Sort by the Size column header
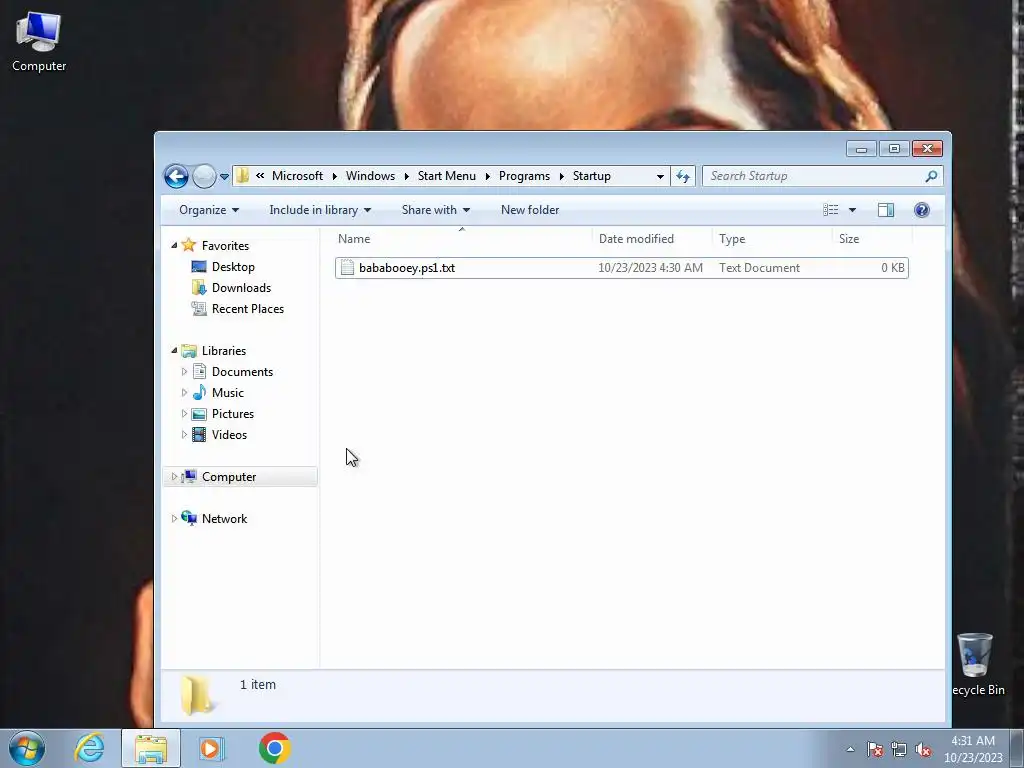 pyautogui.click(x=872, y=238)
